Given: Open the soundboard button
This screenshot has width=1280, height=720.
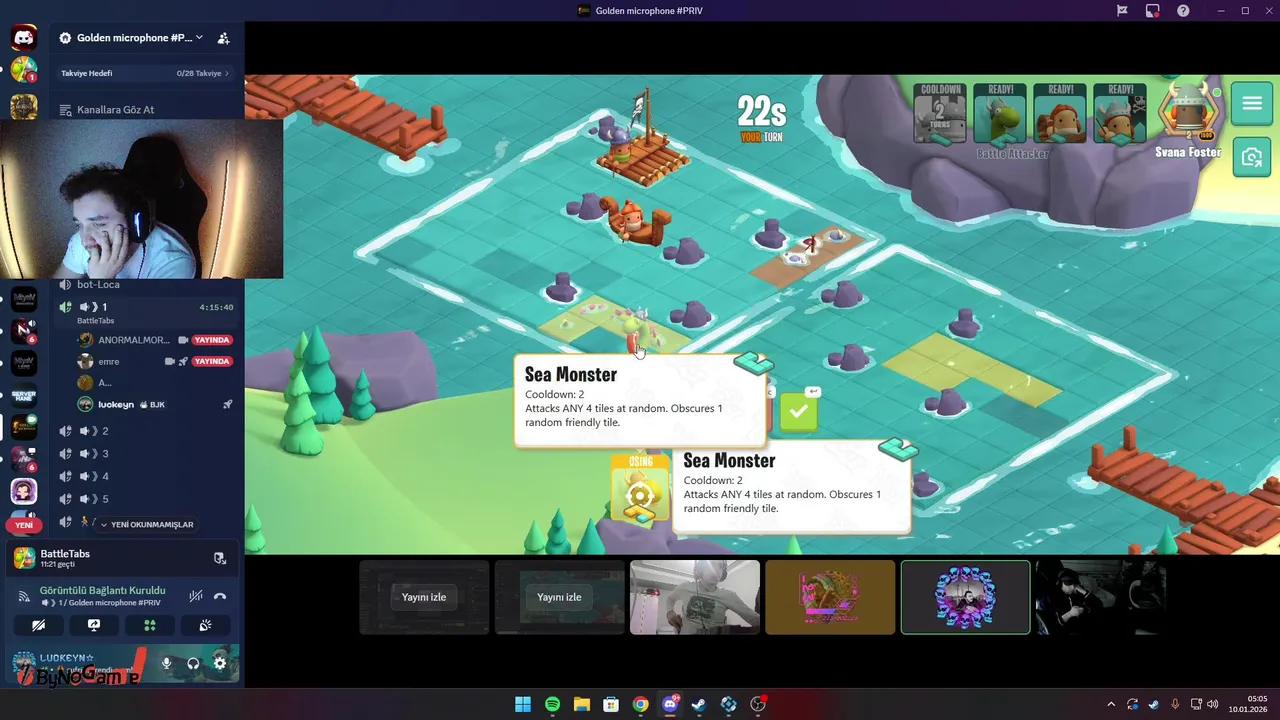Looking at the screenshot, I should coord(206,625).
